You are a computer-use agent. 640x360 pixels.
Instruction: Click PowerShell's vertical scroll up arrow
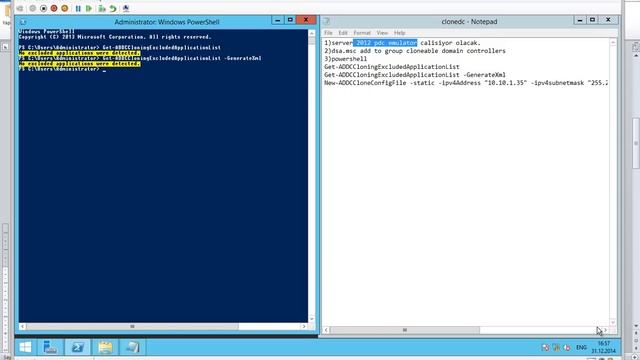[x=312, y=33]
